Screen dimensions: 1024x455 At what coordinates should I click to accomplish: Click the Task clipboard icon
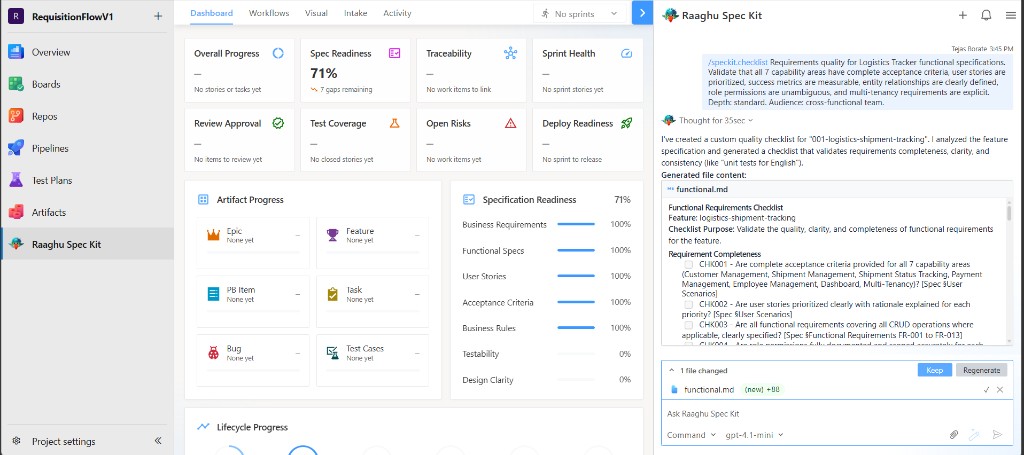point(332,294)
